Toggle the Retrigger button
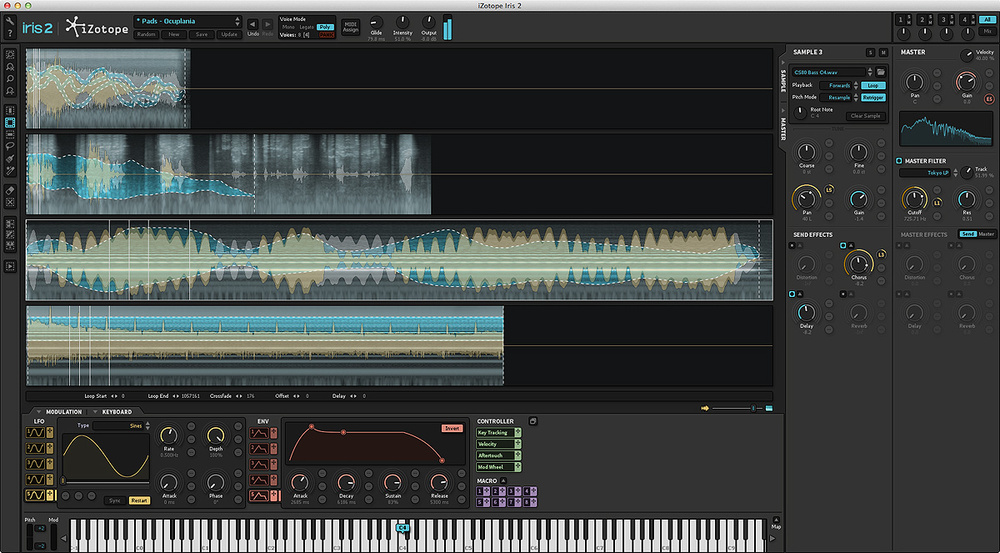This screenshot has width=1000, height=553. pos(872,98)
